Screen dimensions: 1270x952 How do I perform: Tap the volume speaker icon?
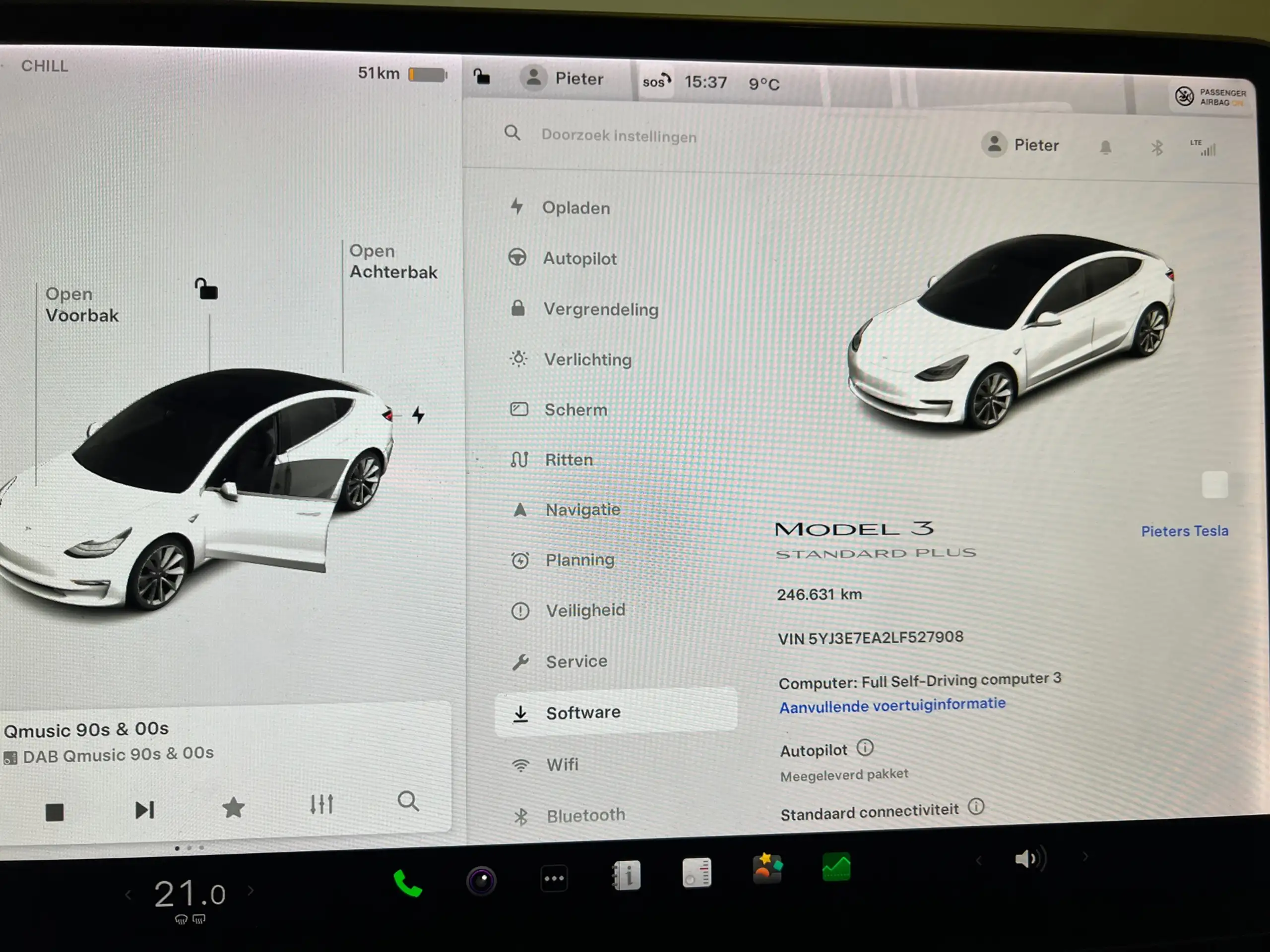tap(1031, 858)
